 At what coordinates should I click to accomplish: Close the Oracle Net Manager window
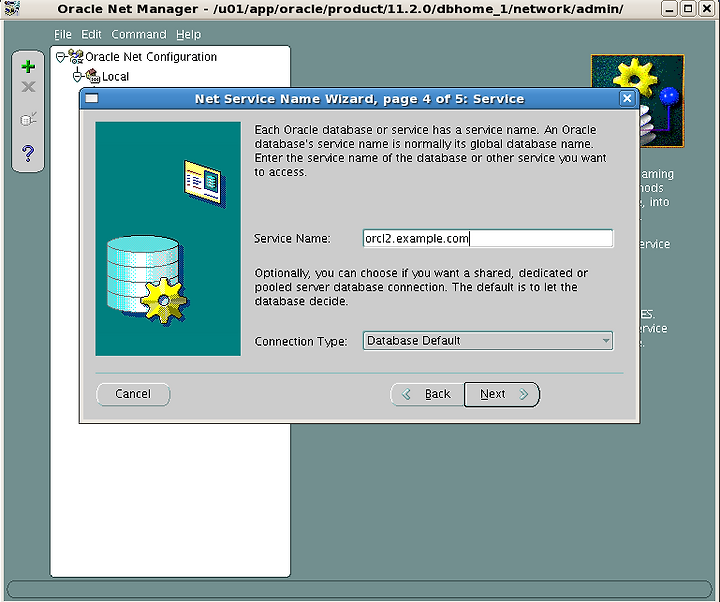[x=707, y=9]
